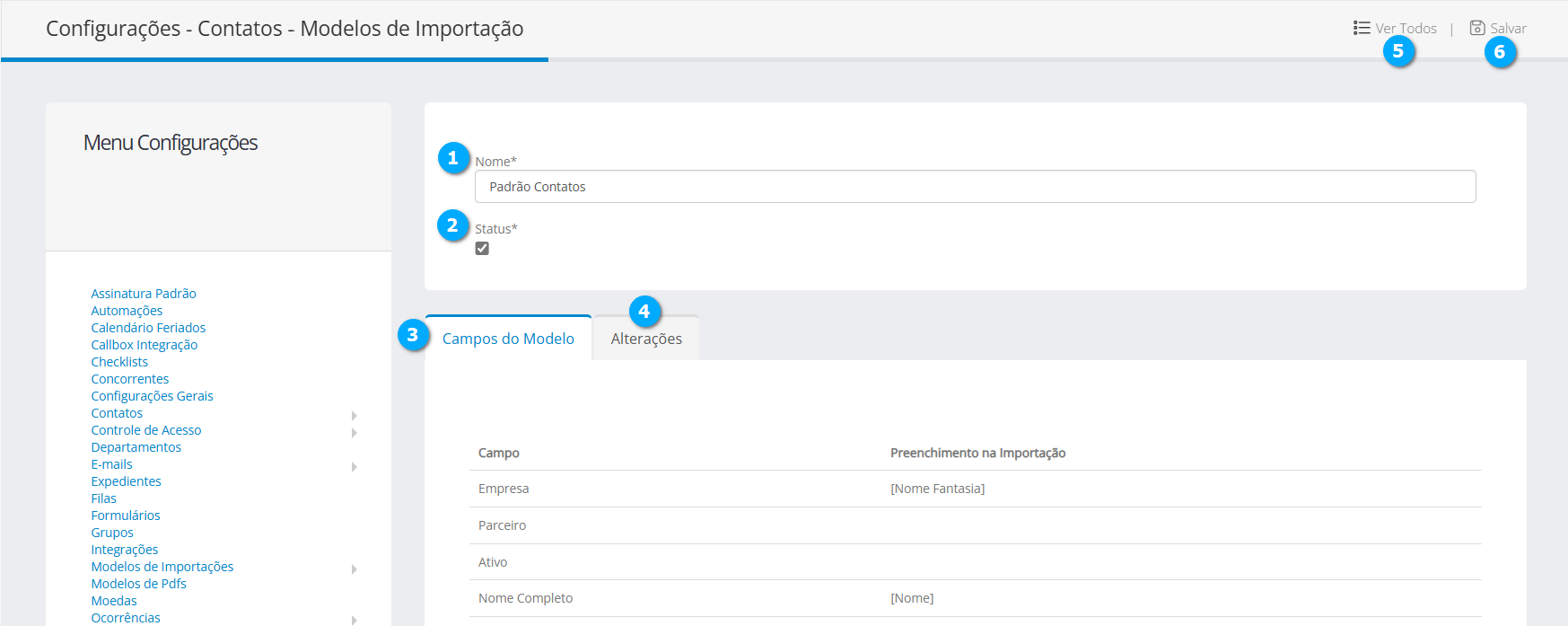Viewport: 1568px width, 626px height.
Task: Uncheck the Status checkbox
Action: (x=482, y=249)
